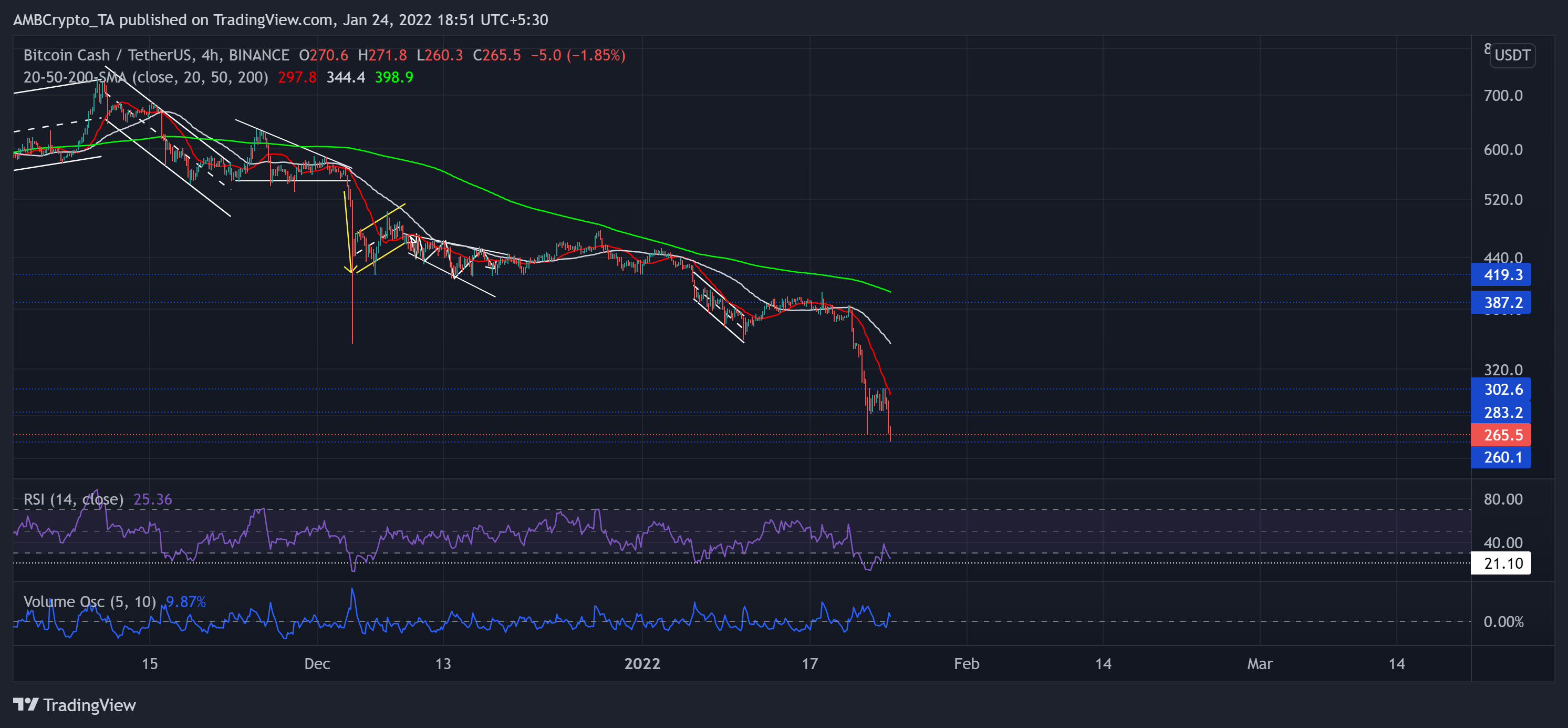The image size is (1568, 728).
Task: Open the 20-50-200-SMA indicator label
Action: pos(146,77)
